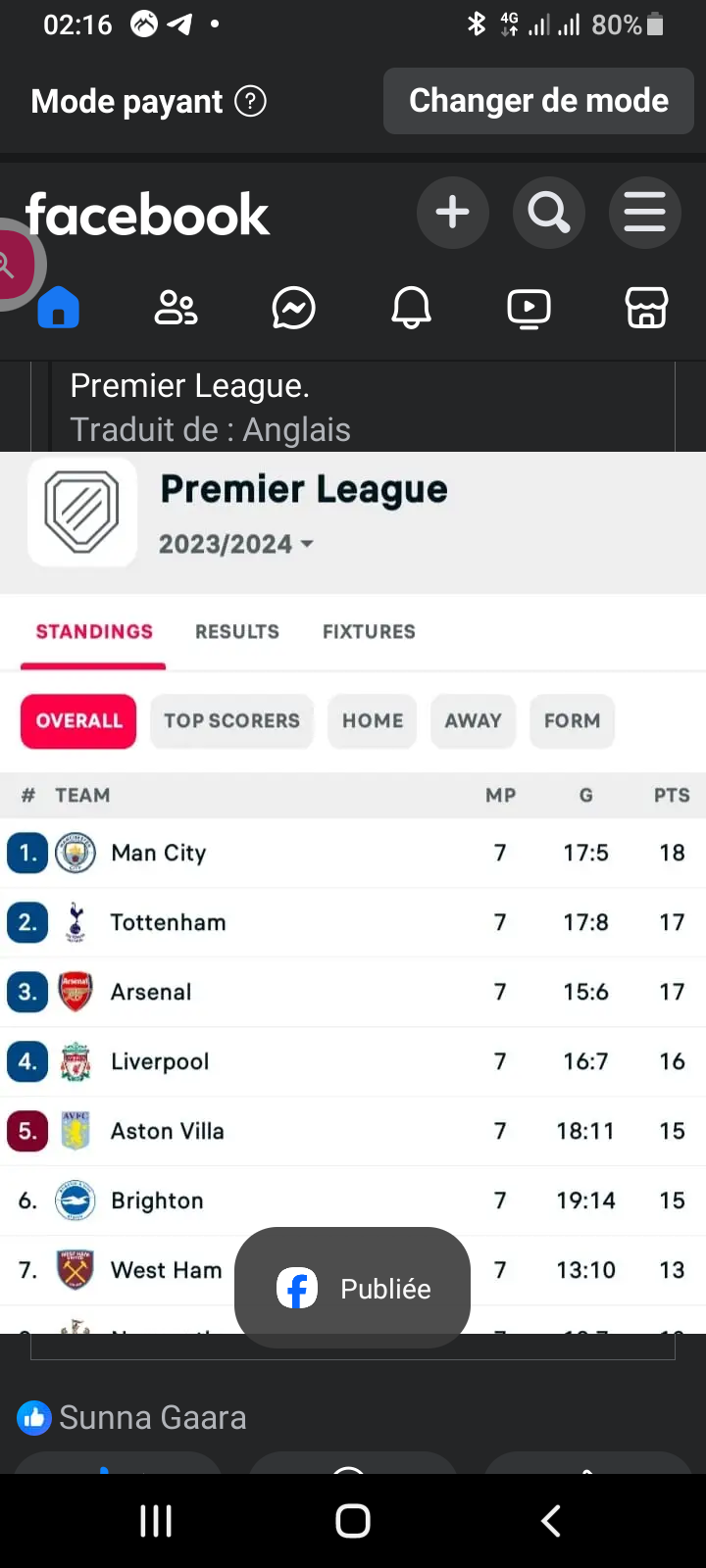Go to Facebook home feed icon
Screen dimensions: 706x1568
tap(59, 309)
